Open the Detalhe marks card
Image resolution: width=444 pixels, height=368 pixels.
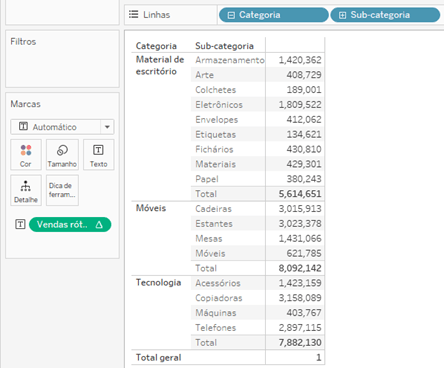26,190
